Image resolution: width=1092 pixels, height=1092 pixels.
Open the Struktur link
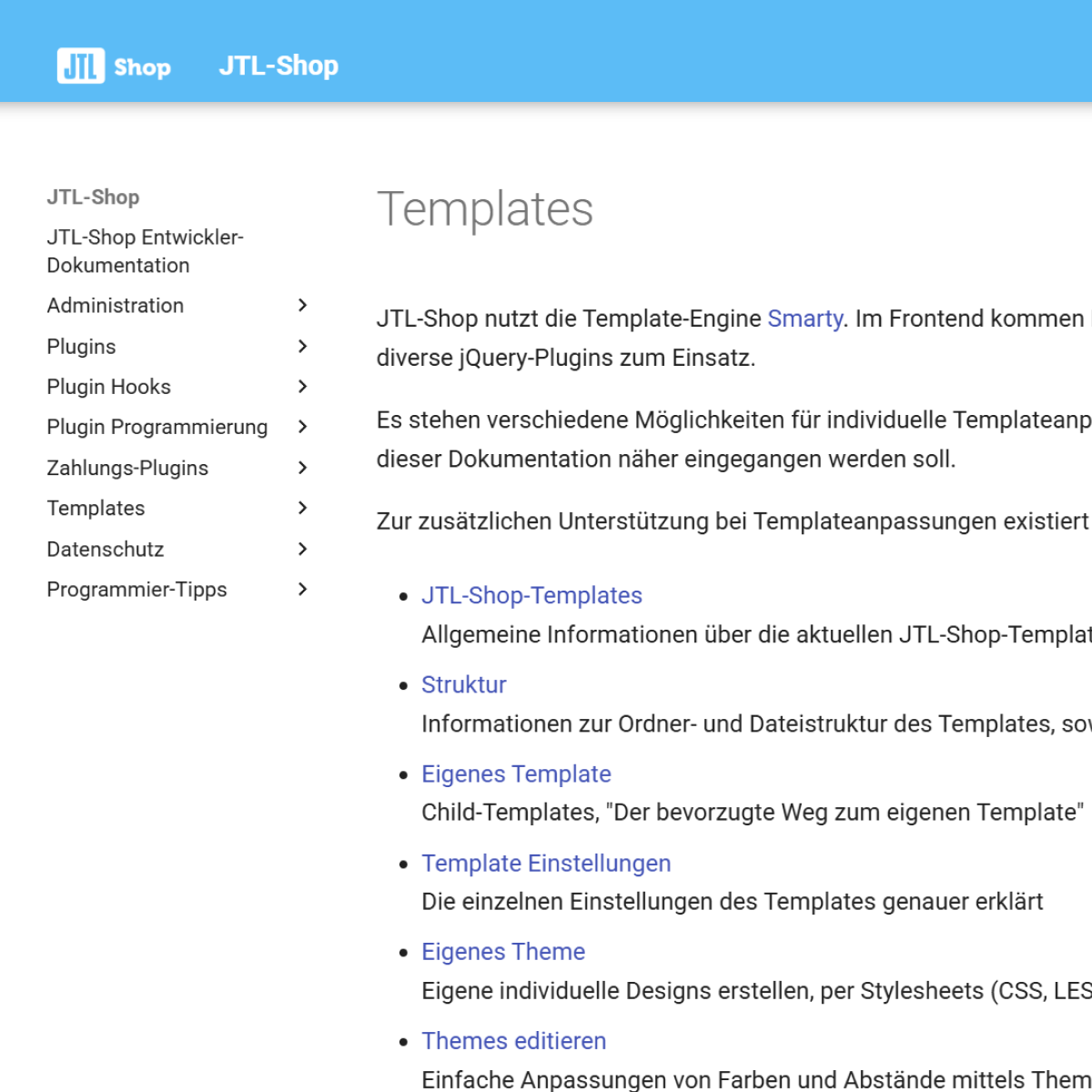click(463, 684)
